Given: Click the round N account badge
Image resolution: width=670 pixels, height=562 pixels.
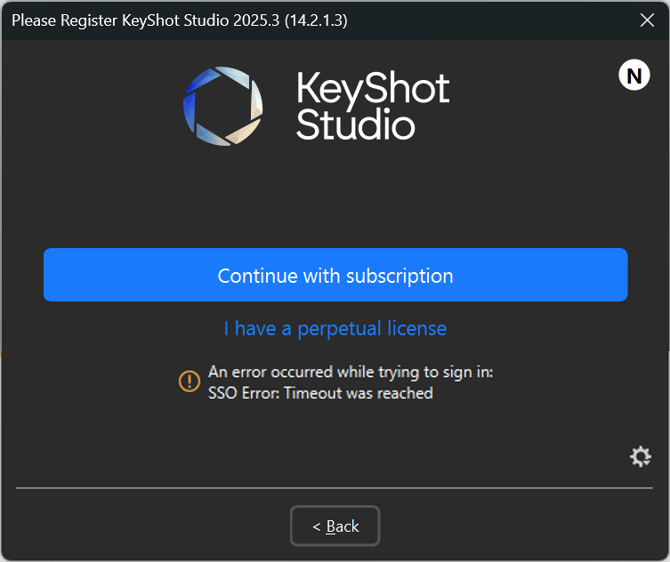Looking at the screenshot, I should [634, 76].
